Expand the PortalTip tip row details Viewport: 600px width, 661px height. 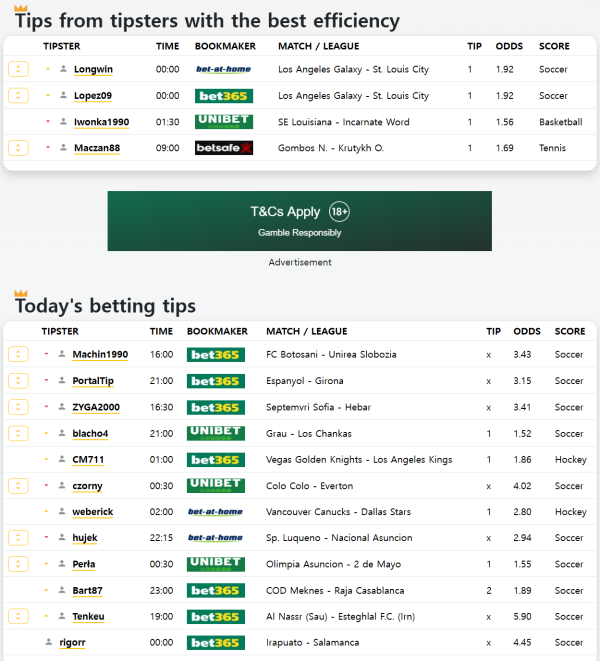tap(18, 381)
